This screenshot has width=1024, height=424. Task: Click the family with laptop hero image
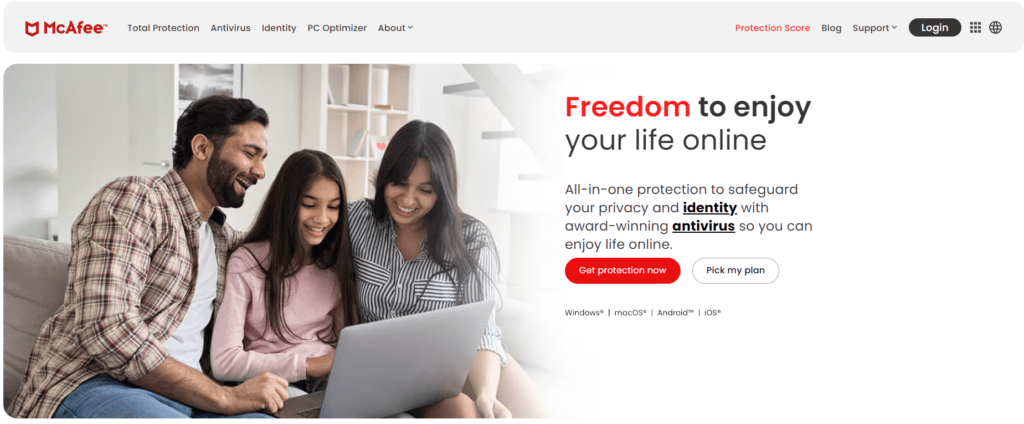pos(281,240)
